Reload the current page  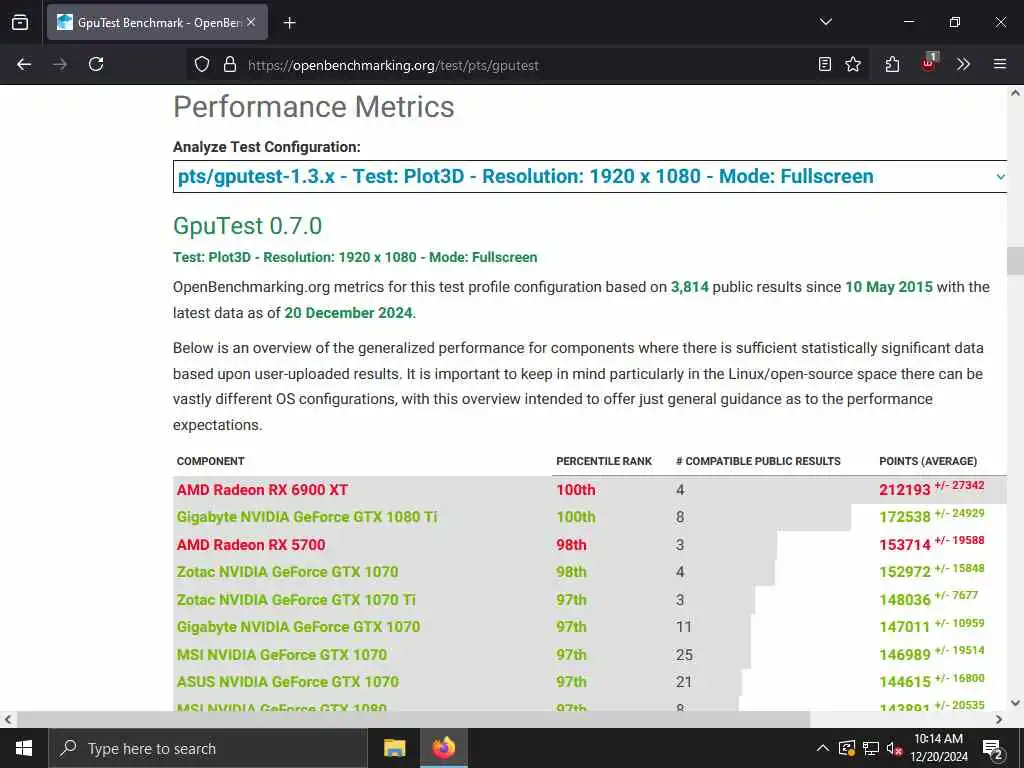point(96,64)
